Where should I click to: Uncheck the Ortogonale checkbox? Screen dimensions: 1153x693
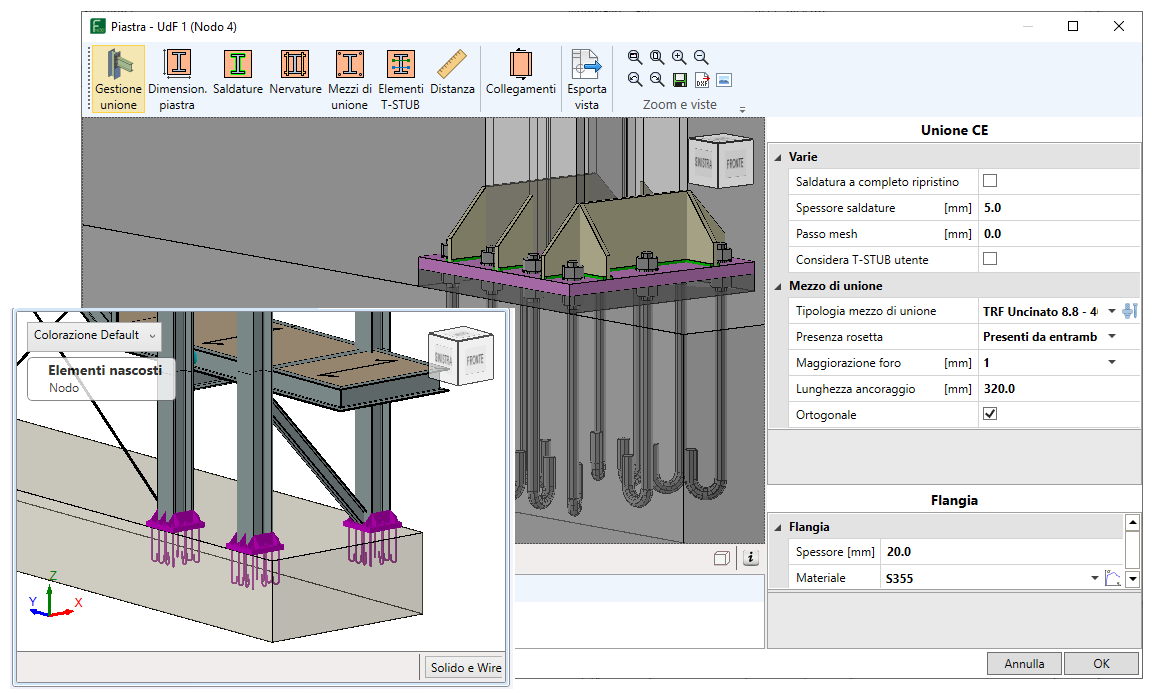(990, 415)
